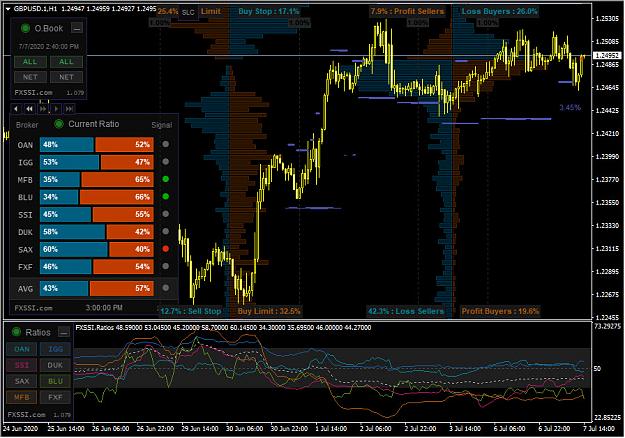This screenshot has height=438, width=625.
Task: Open the FXSSI.com link in Ratios panel
Action: [26, 414]
